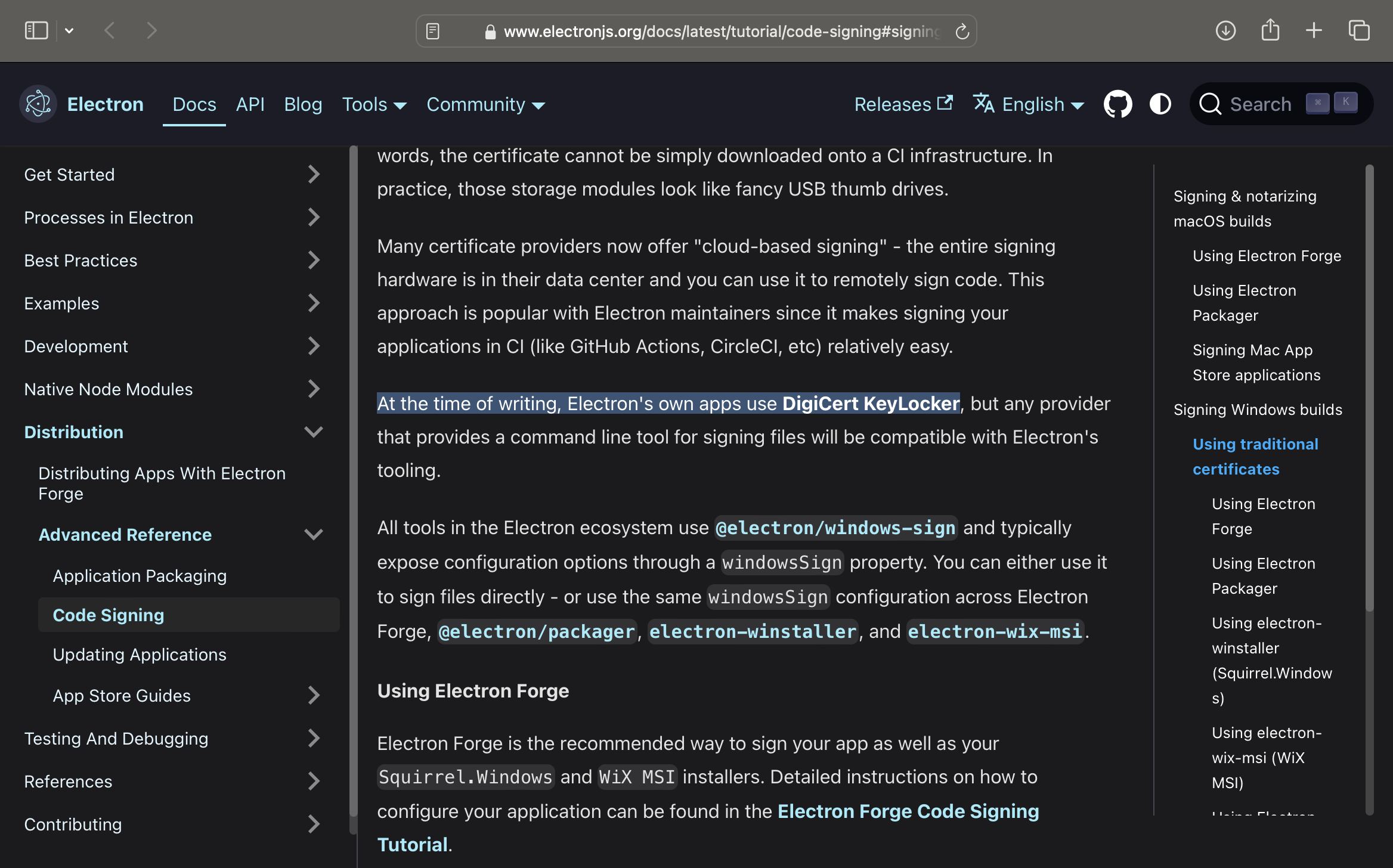
Task: Show the tab overview icon
Action: tap(1359, 30)
